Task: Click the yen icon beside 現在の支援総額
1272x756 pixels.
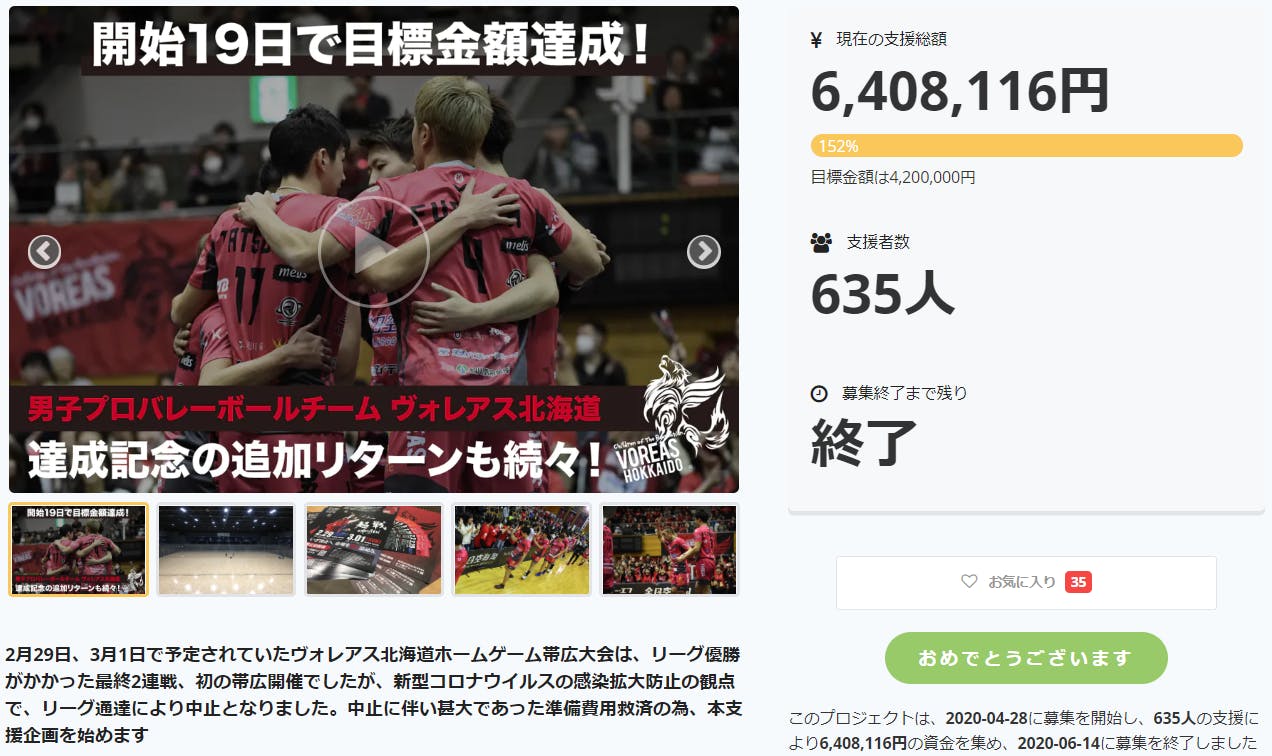Action: point(816,40)
